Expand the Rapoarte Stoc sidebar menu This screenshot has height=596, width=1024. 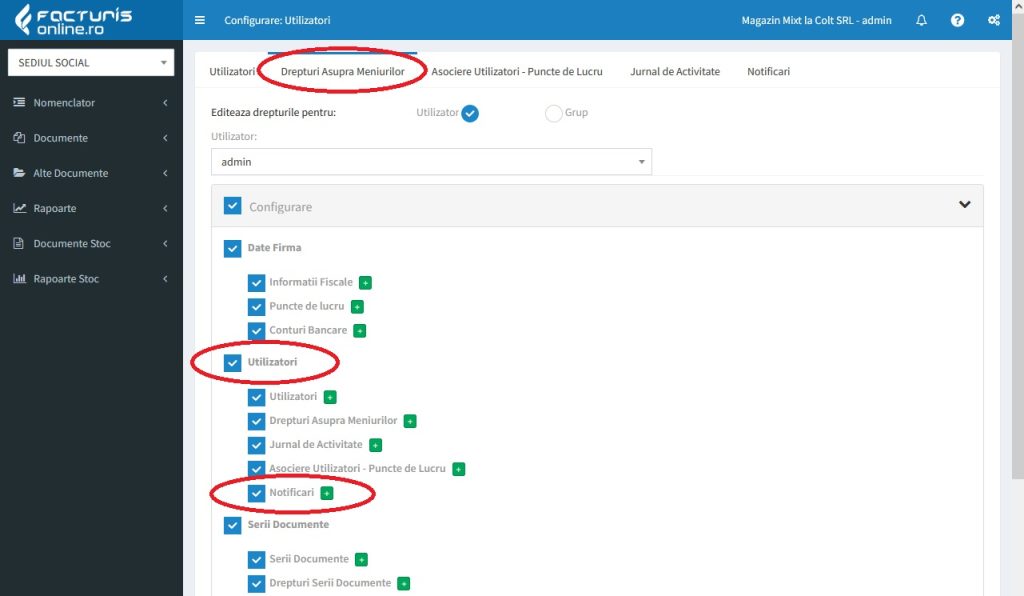point(91,279)
